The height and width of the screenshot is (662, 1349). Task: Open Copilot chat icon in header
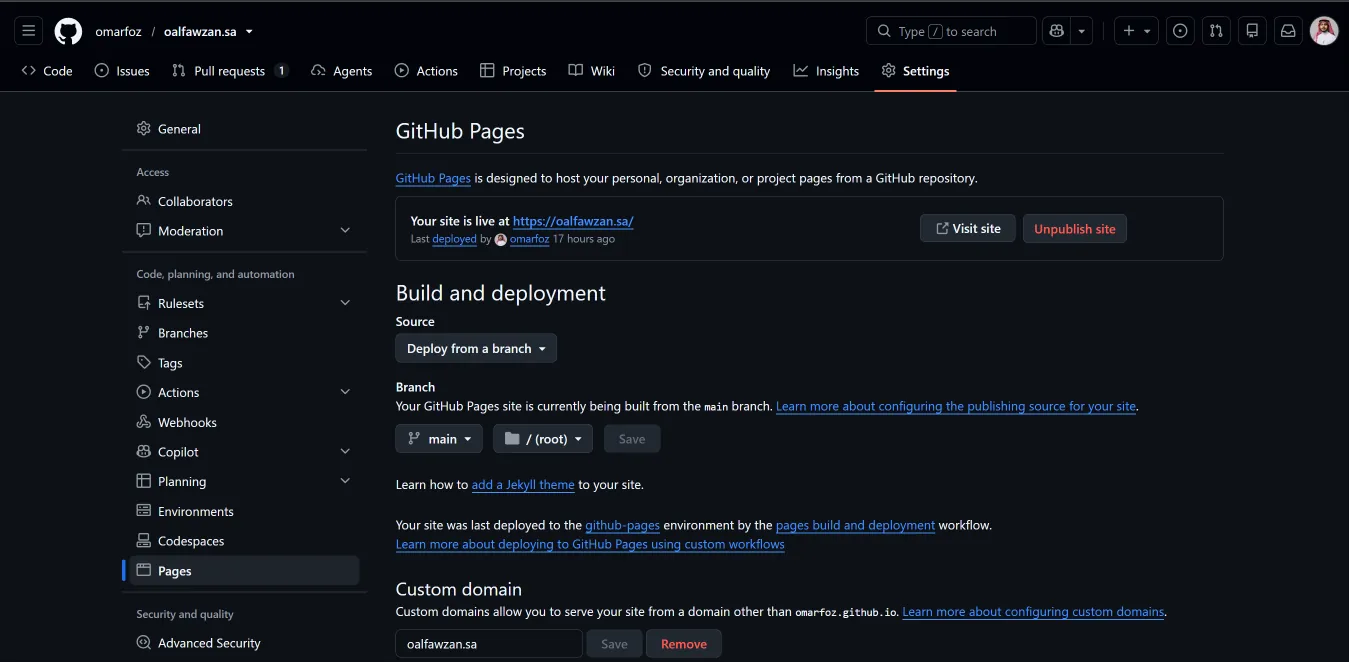[x=1057, y=31]
